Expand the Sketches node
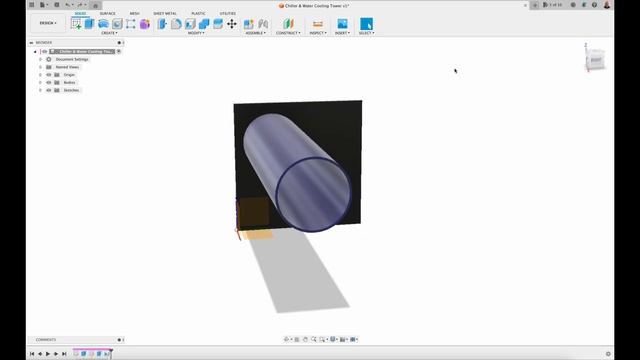 tap(40, 90)
